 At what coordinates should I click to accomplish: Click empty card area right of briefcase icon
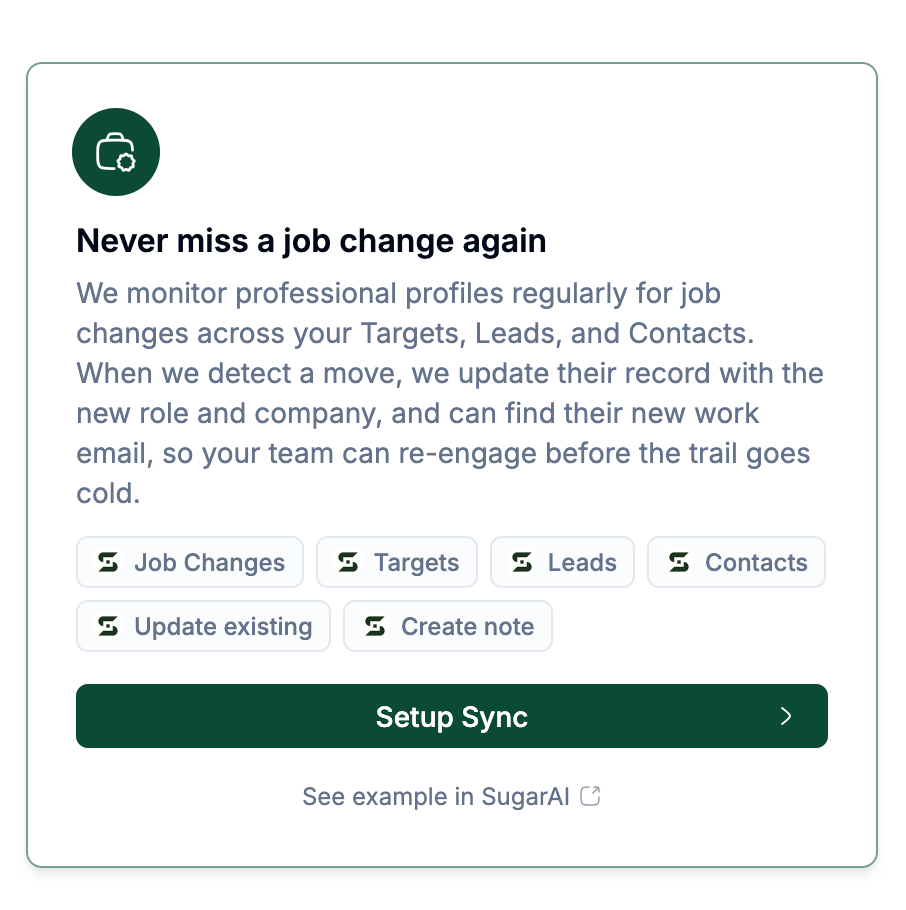(x=511, y=152)
